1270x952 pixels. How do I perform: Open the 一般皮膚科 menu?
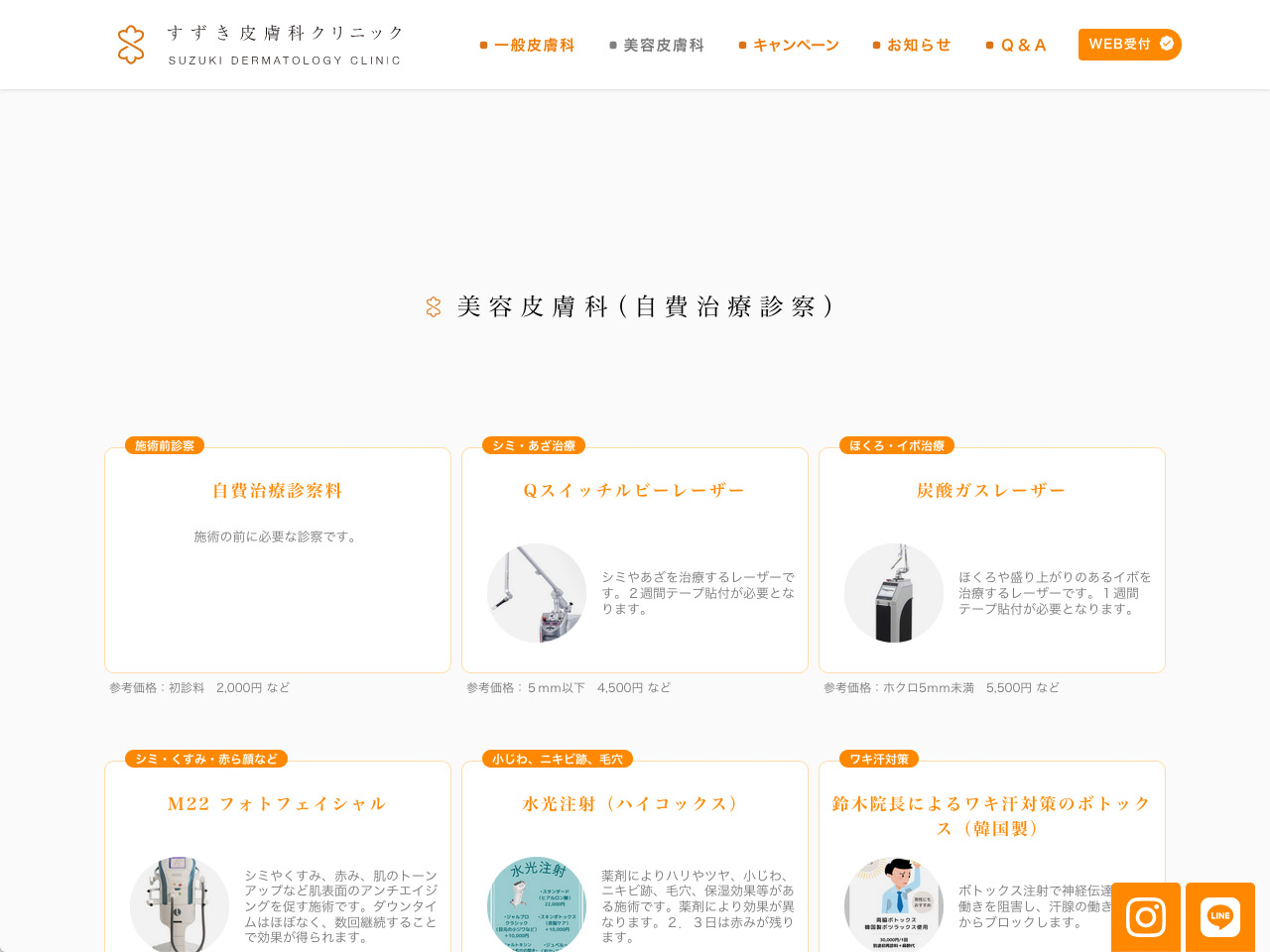(527, 46)
